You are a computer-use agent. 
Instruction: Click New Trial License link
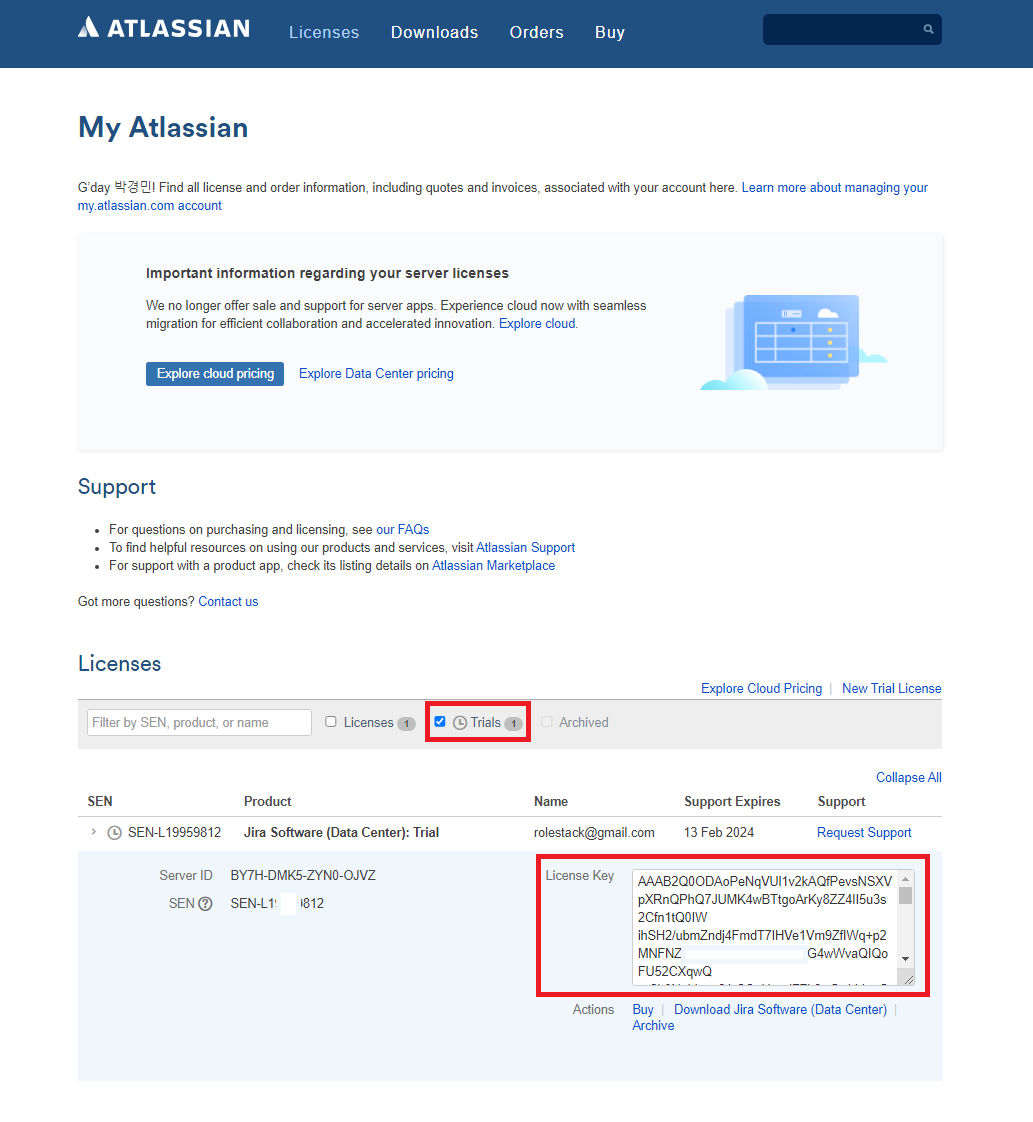(891, 688)
